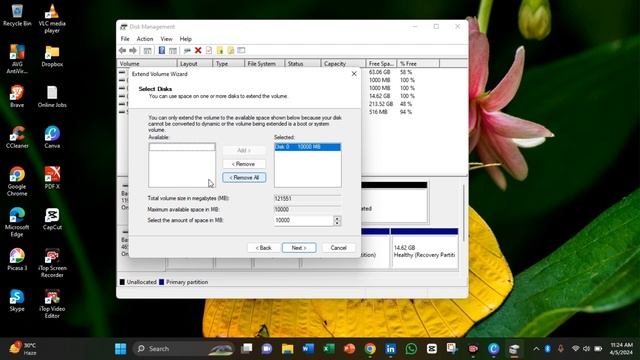Open Word from the taskbar
640x360 pixels.
click(308, 349)
